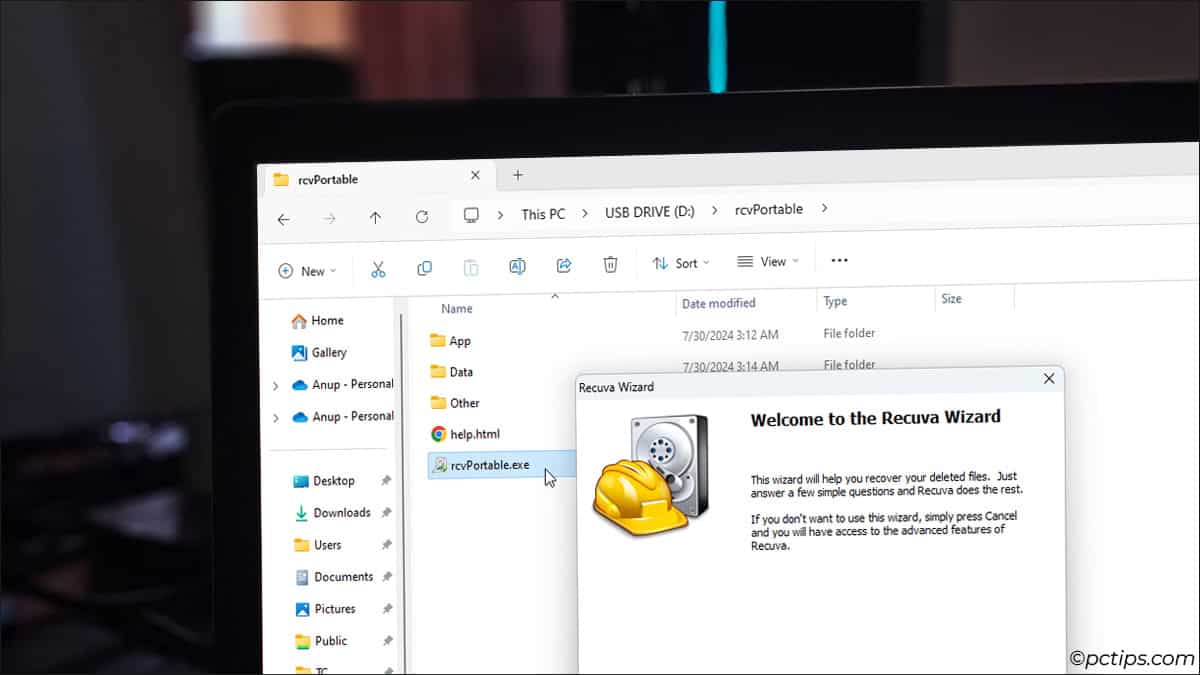Sort by Date modified column header

pos(718,303)
